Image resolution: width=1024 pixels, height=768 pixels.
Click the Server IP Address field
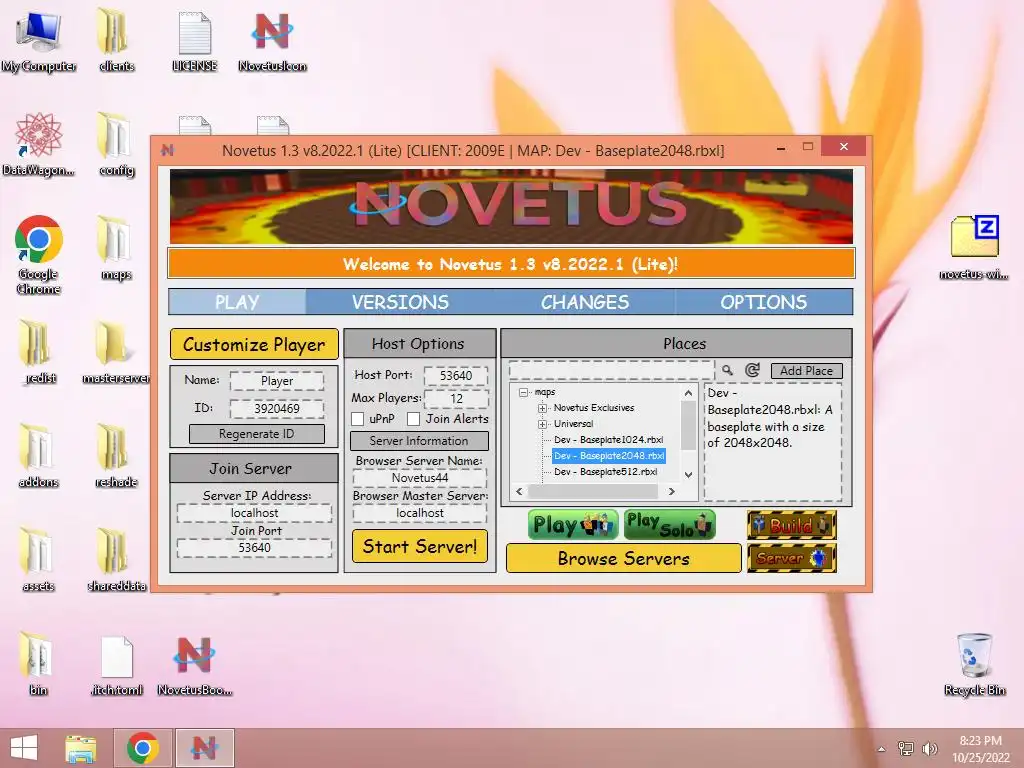[x=254, y=513]
